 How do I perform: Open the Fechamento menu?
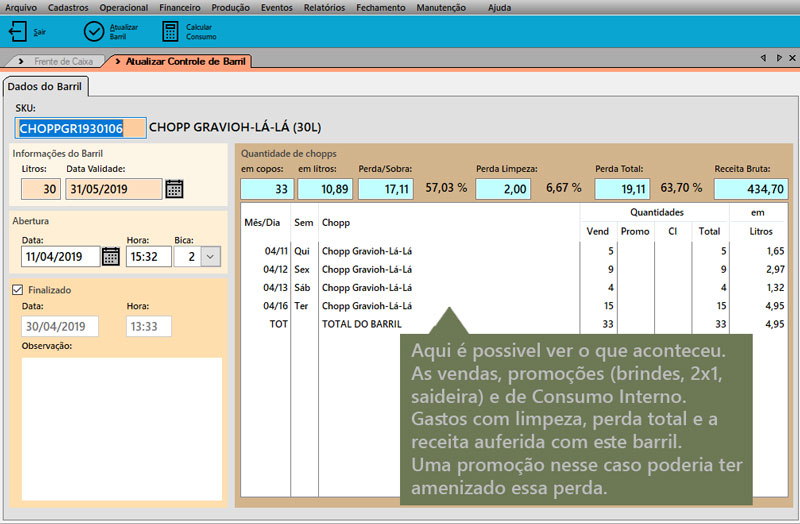(x=381, y=8)
